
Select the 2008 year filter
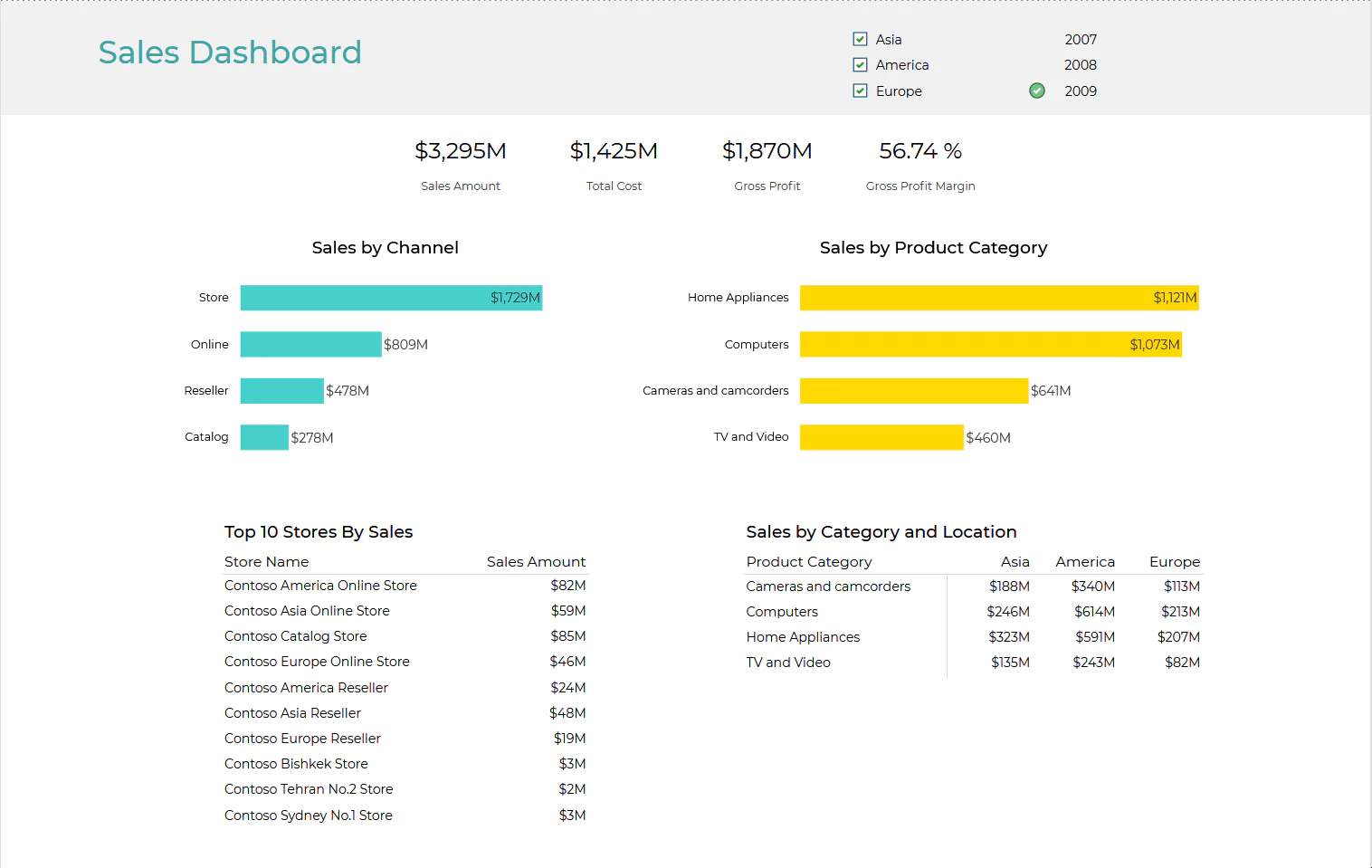[x=1080, y=64]
